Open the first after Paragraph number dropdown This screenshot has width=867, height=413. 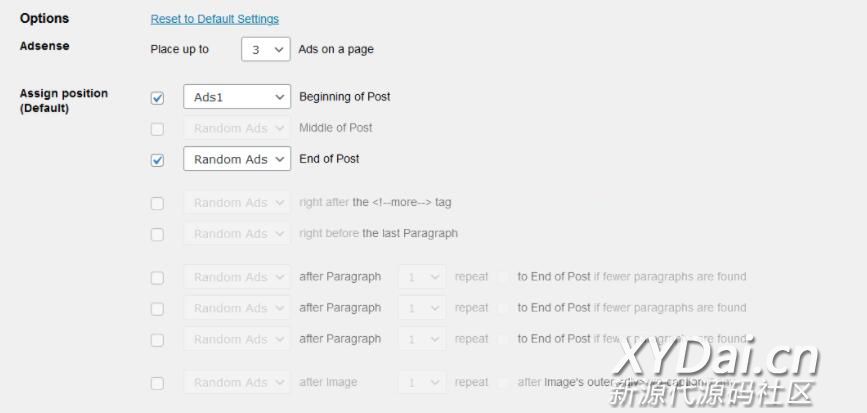[x=422, y=277]
